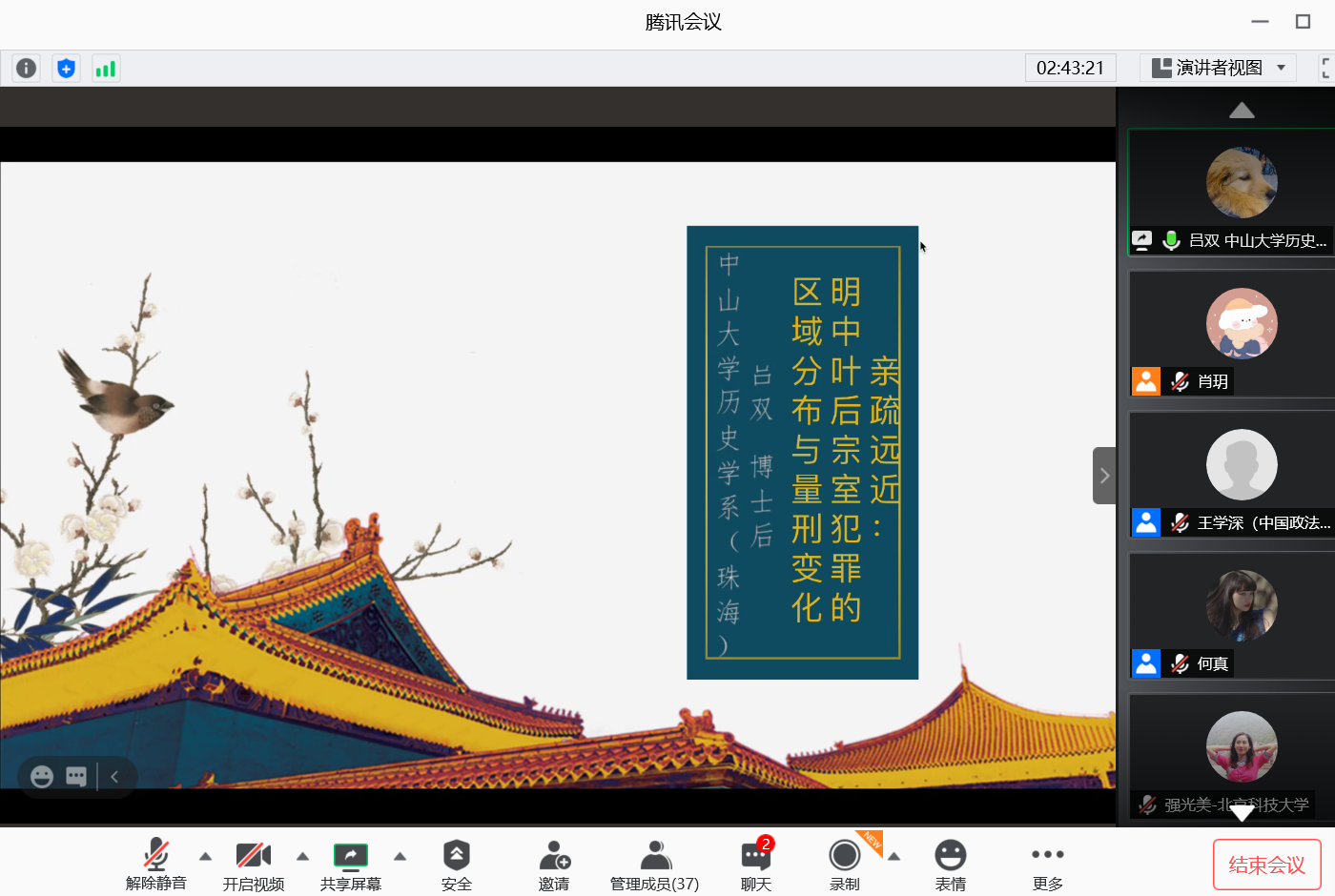
Task: Collapse the participant video sidebar
Action: pos(1104,476)
